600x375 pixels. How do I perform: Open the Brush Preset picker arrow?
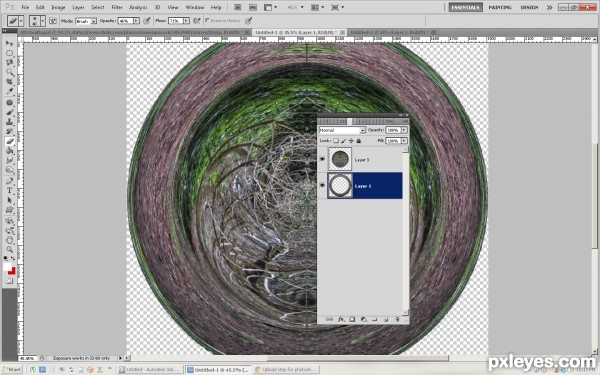(43, 21)
